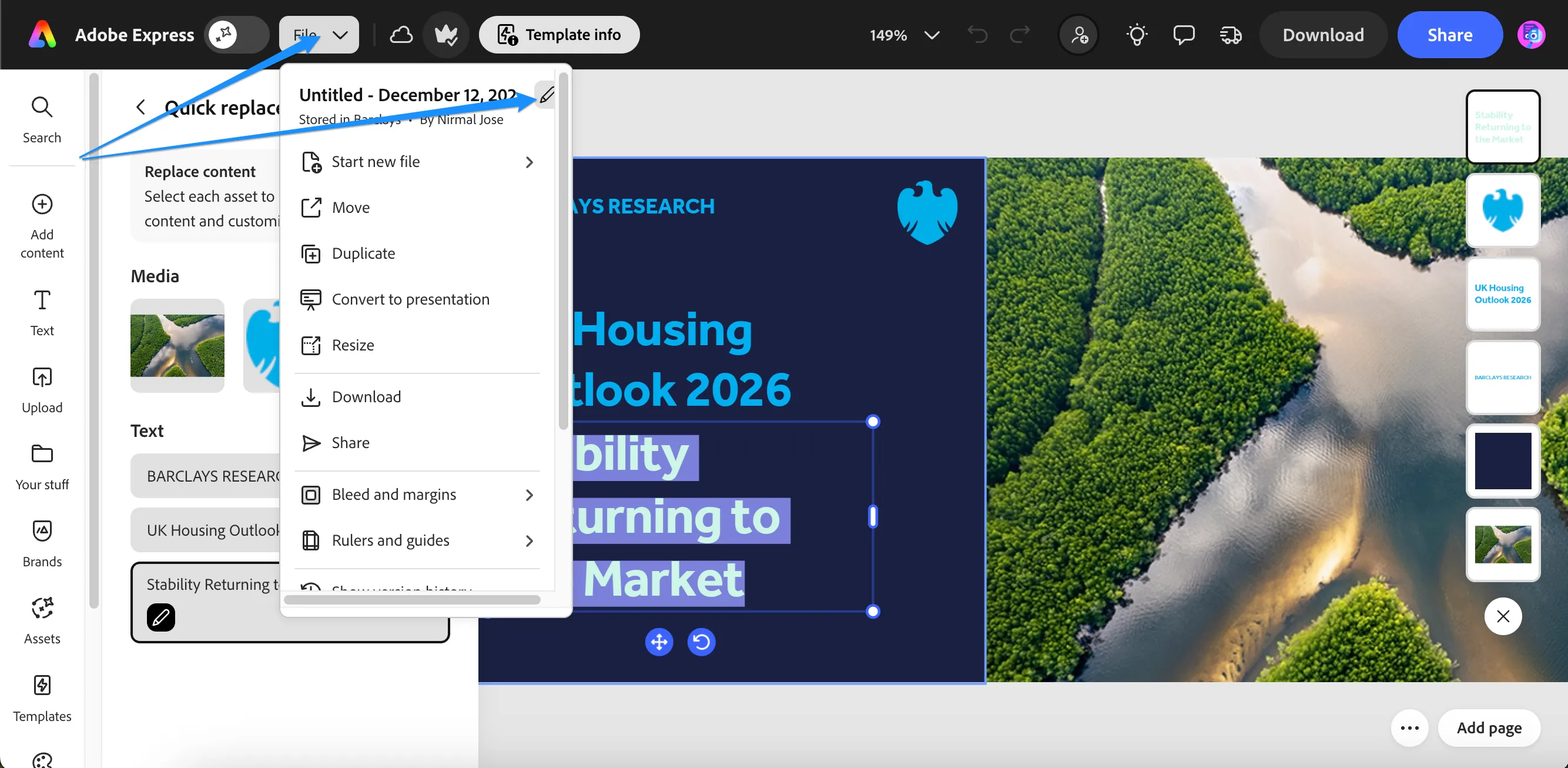The height and width of the screenshot is (768, 1568).
Task: Toggle the Adobe Express AI switch
Action: point(236,35)
